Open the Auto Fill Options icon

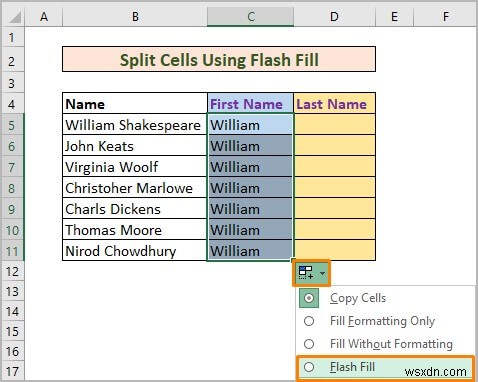[305, 273]
